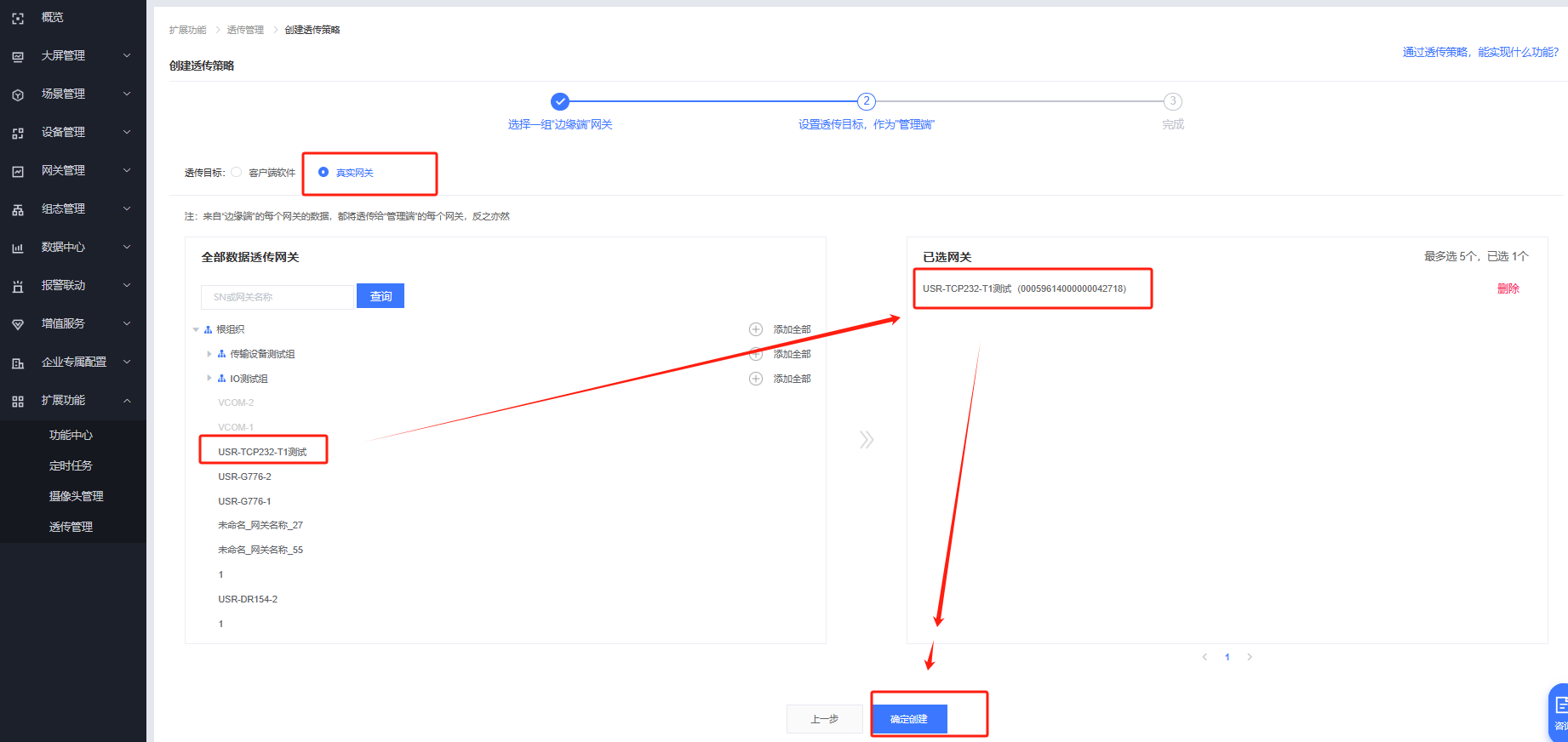
Task: Click the 扩展功能 grid icon in sidebar
Action: [x=18, y=401]
